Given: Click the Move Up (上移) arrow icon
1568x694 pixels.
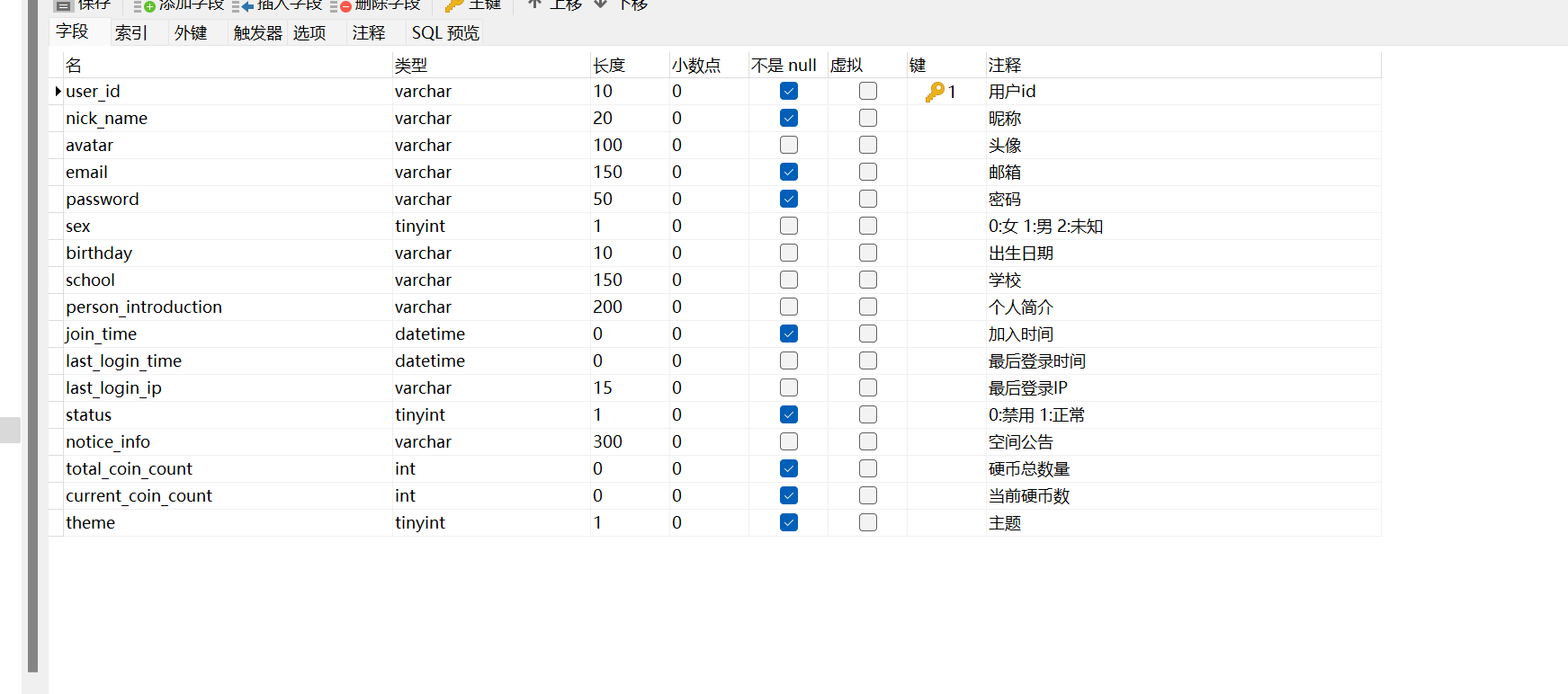Looking at the screenshot, I should 534,4.
